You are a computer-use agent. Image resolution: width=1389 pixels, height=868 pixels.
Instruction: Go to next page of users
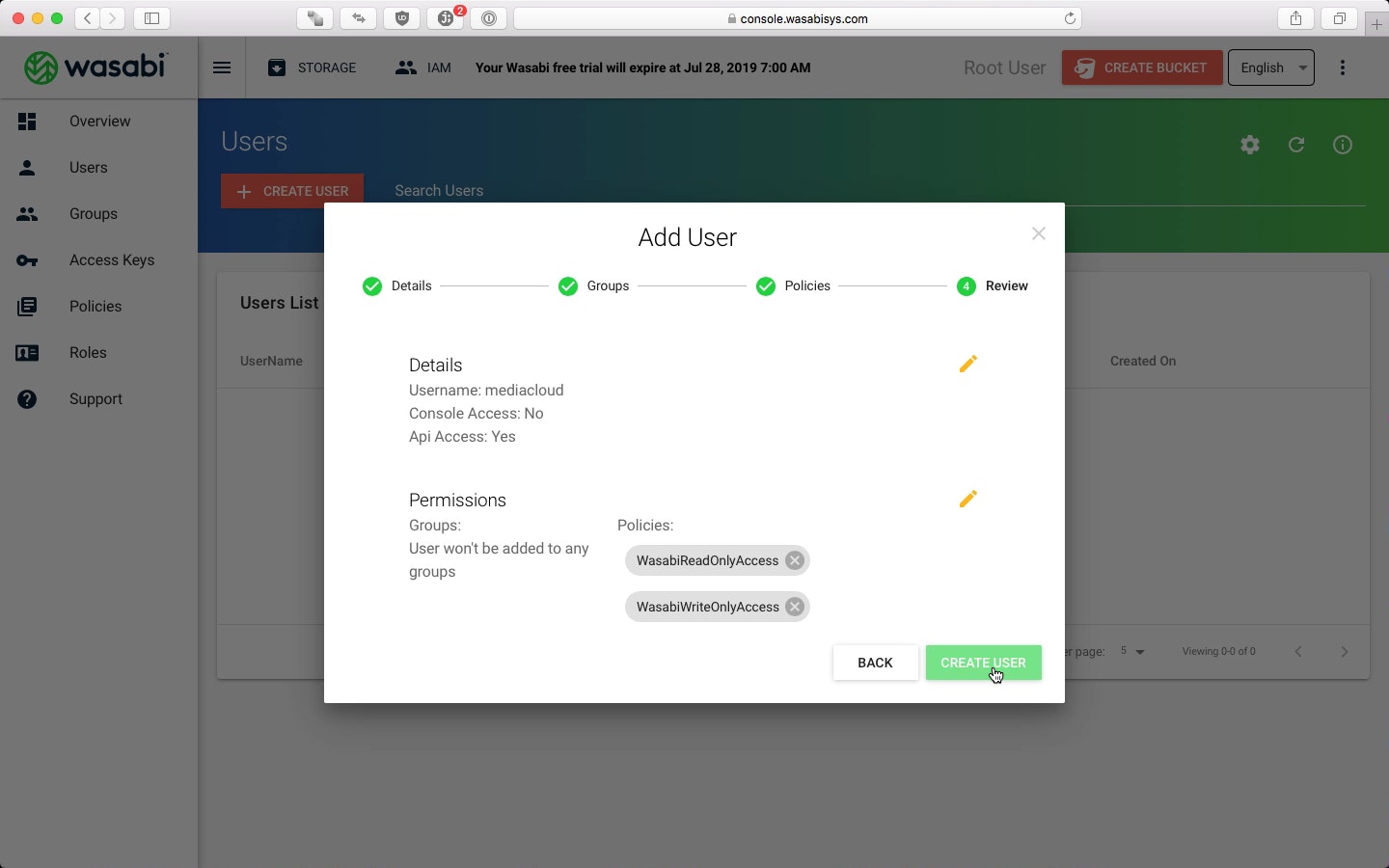point(1345,652)
